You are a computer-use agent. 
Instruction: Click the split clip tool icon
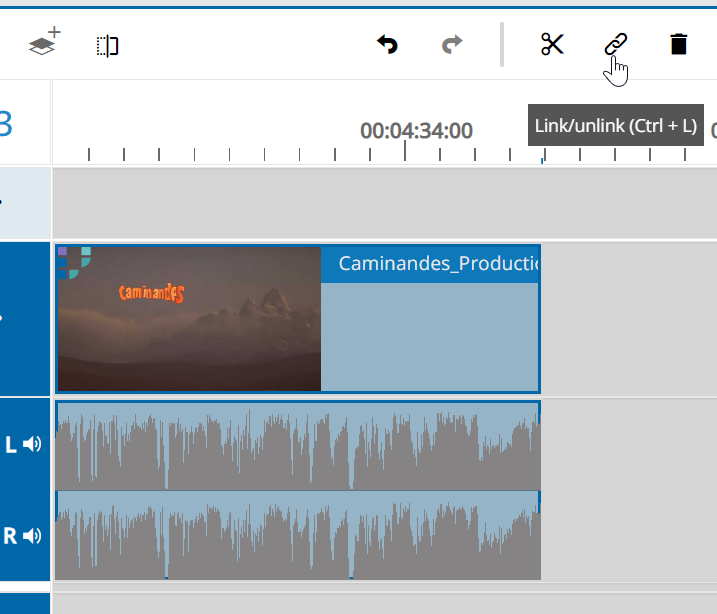pyautogui.click(x=108, y=45)
